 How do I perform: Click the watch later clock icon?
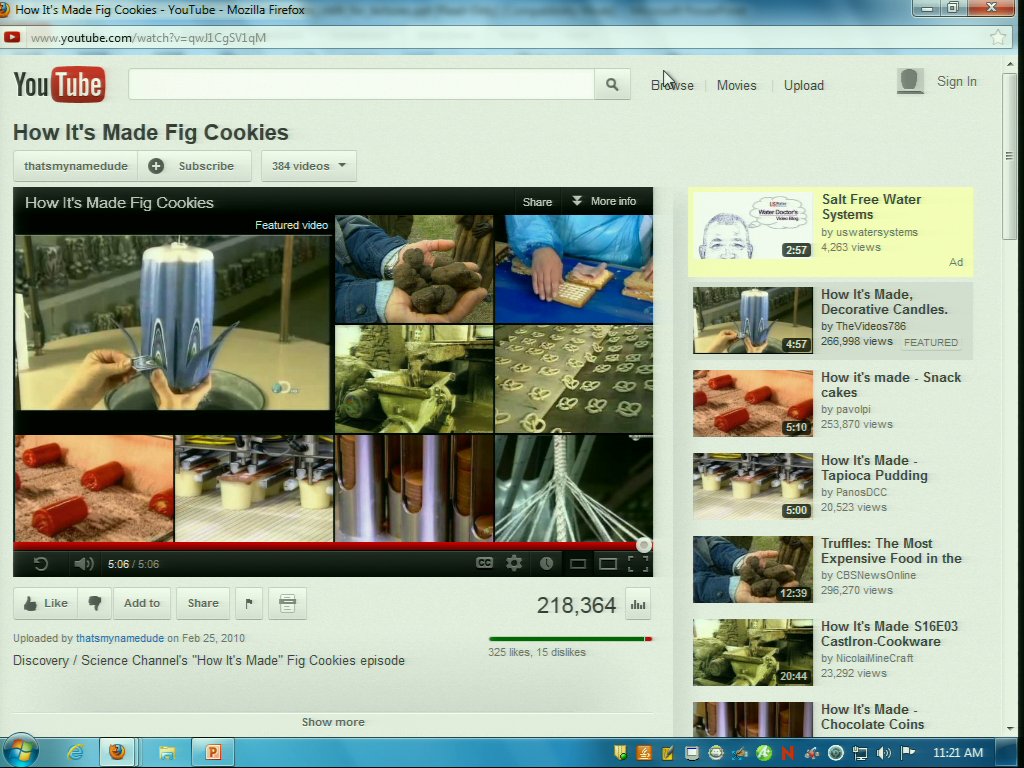tap(546, 563)
